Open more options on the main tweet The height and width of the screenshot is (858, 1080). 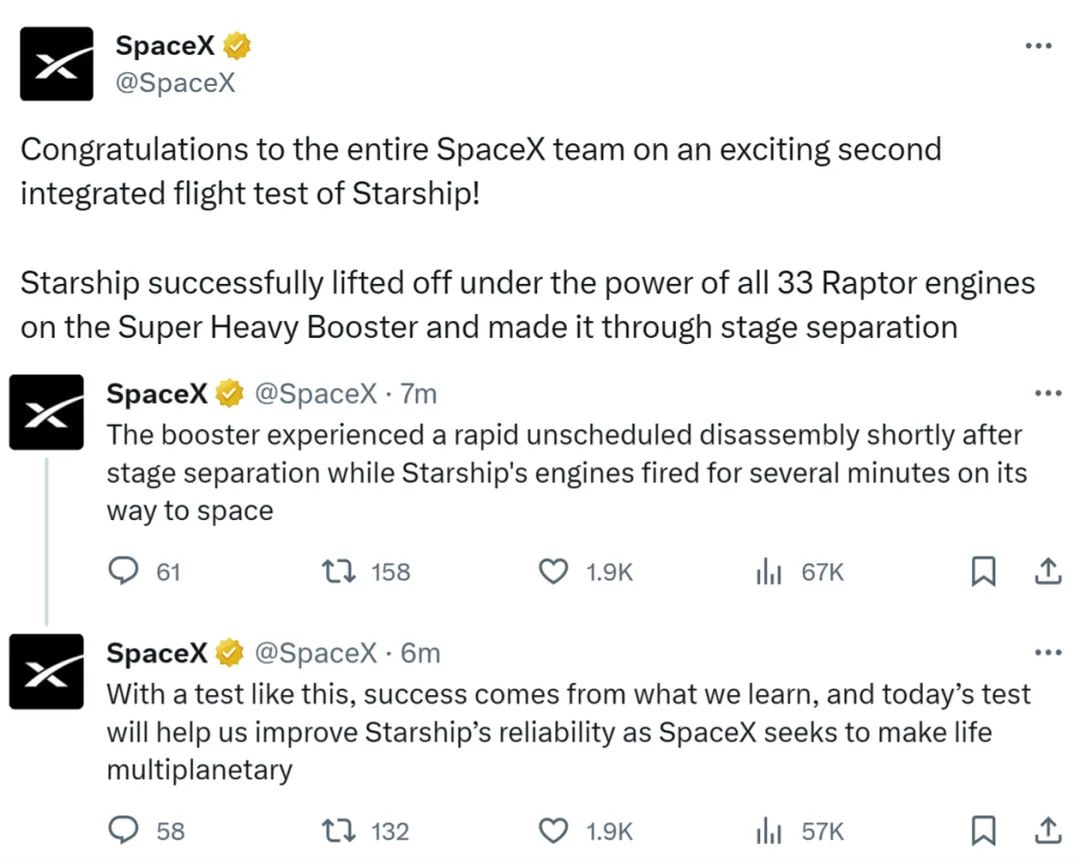pos(1040,47)
